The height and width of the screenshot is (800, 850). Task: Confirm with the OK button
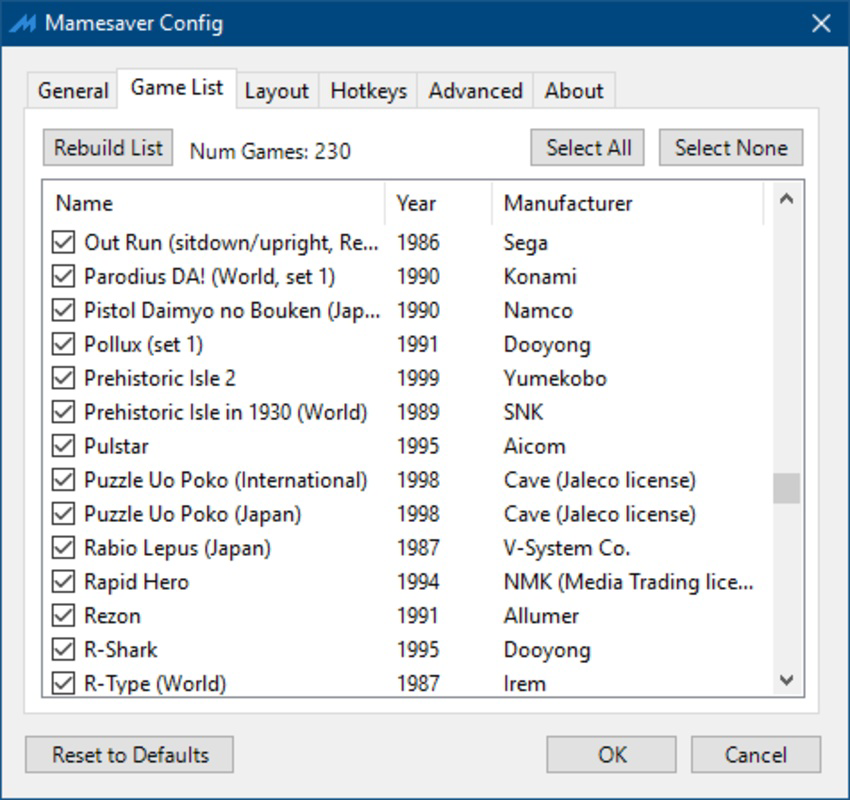click(611, 754)
